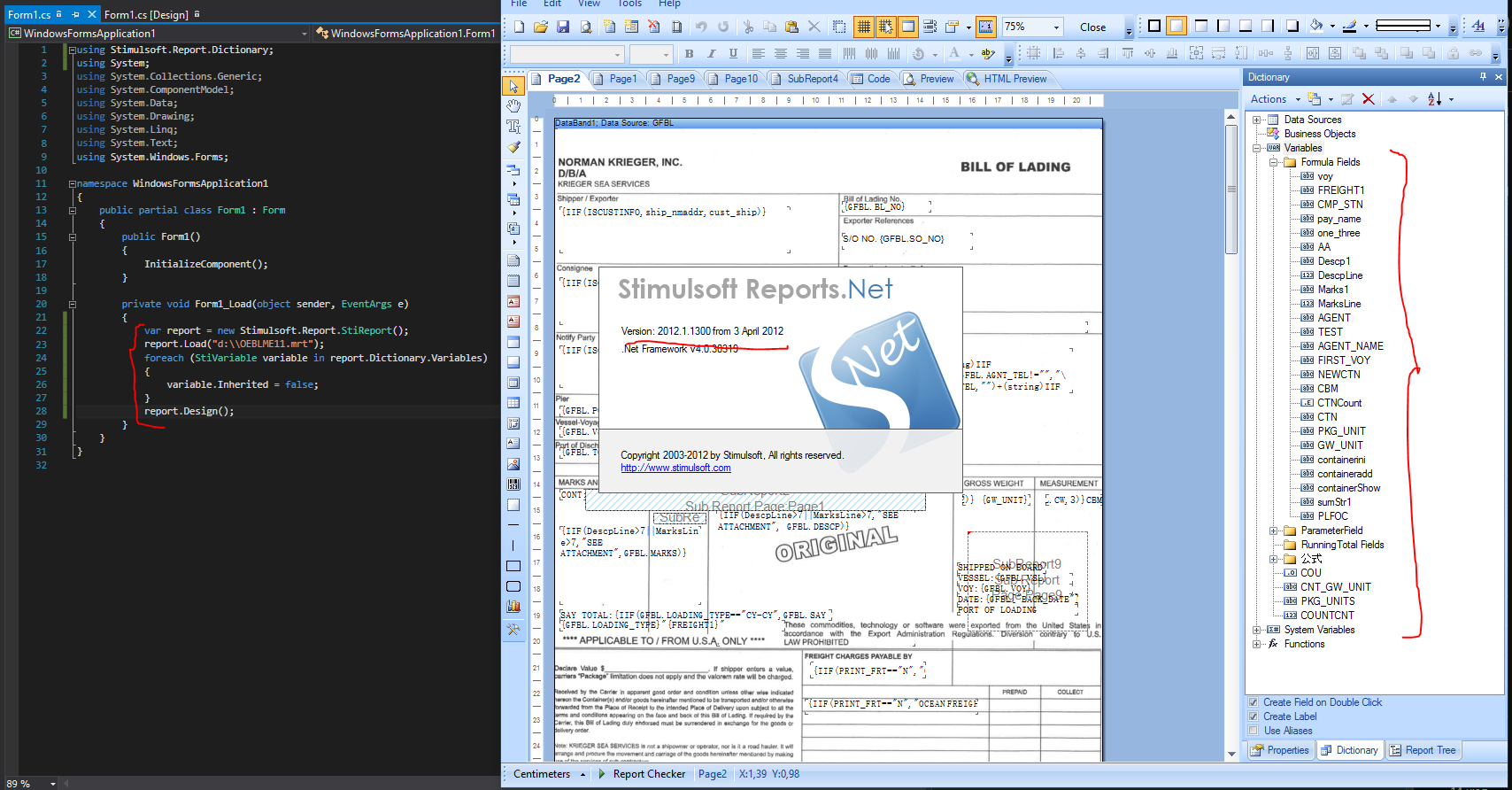Viewport: 1512px width, 790px height.
Task: Save the report using the floppy icon
Action: tap(563, 27)
